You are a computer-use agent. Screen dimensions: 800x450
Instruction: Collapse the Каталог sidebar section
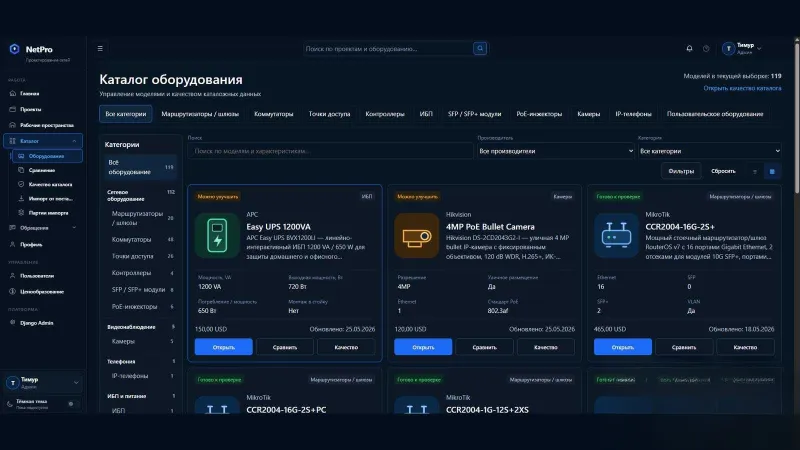[x=74, y=141]
